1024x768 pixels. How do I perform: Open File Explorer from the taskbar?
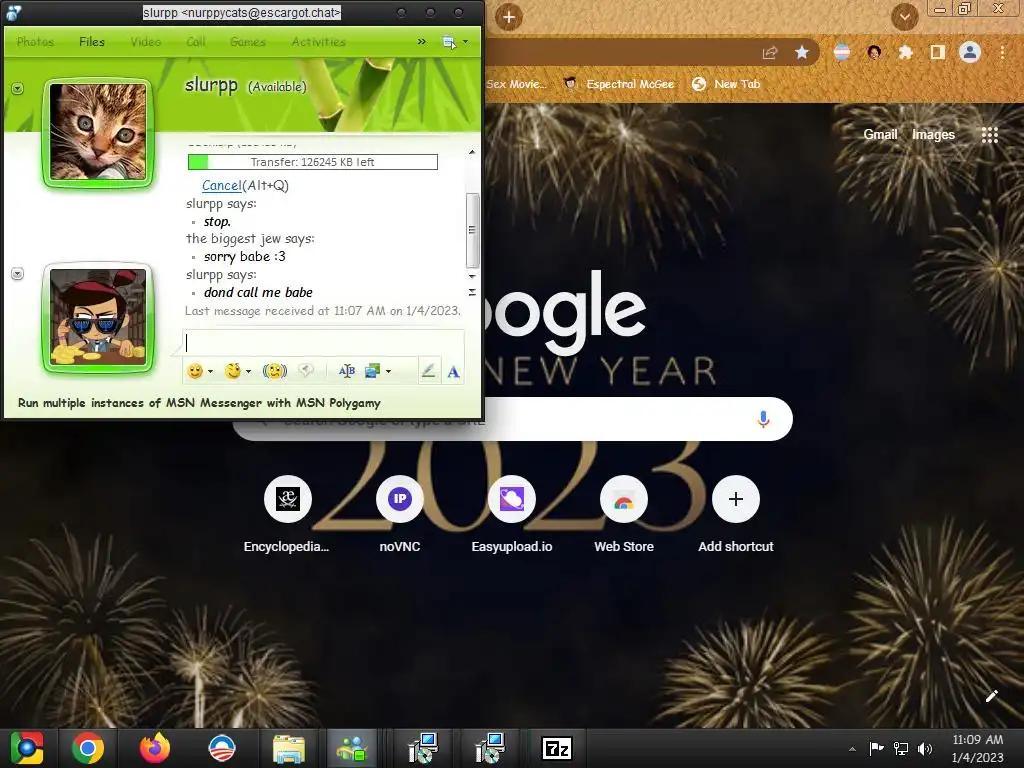coord(288,748)
